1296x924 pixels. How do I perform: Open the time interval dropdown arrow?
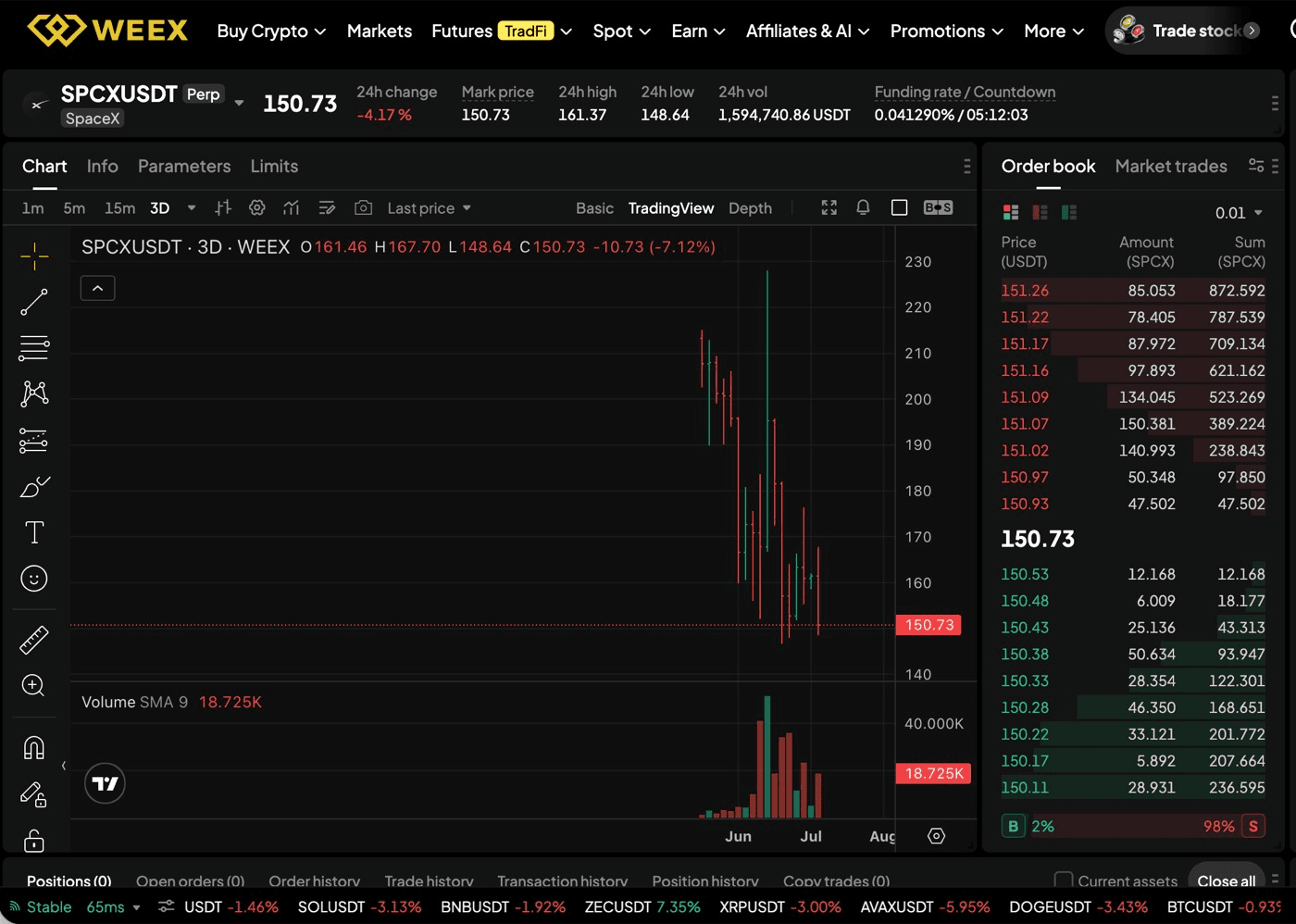click(192, 208)
